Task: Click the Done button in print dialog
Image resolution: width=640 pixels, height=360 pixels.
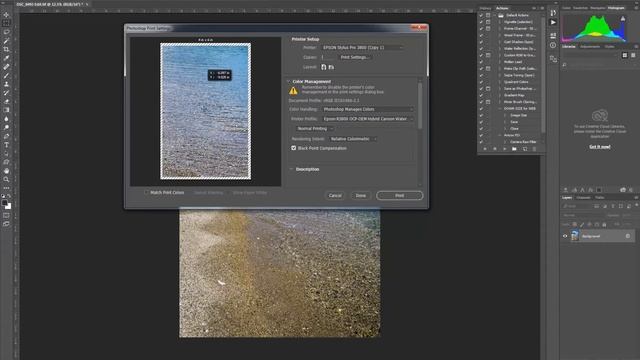Action: click(x=361, y=196)
